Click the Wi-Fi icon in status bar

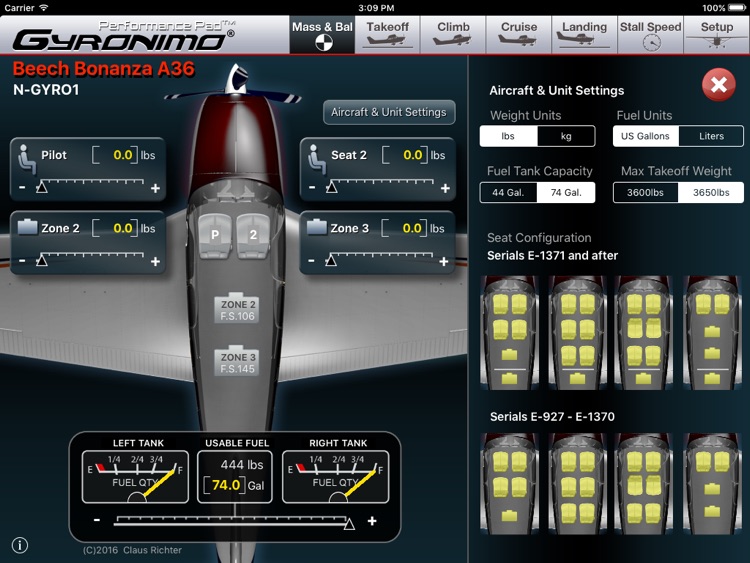pos(44,8)
